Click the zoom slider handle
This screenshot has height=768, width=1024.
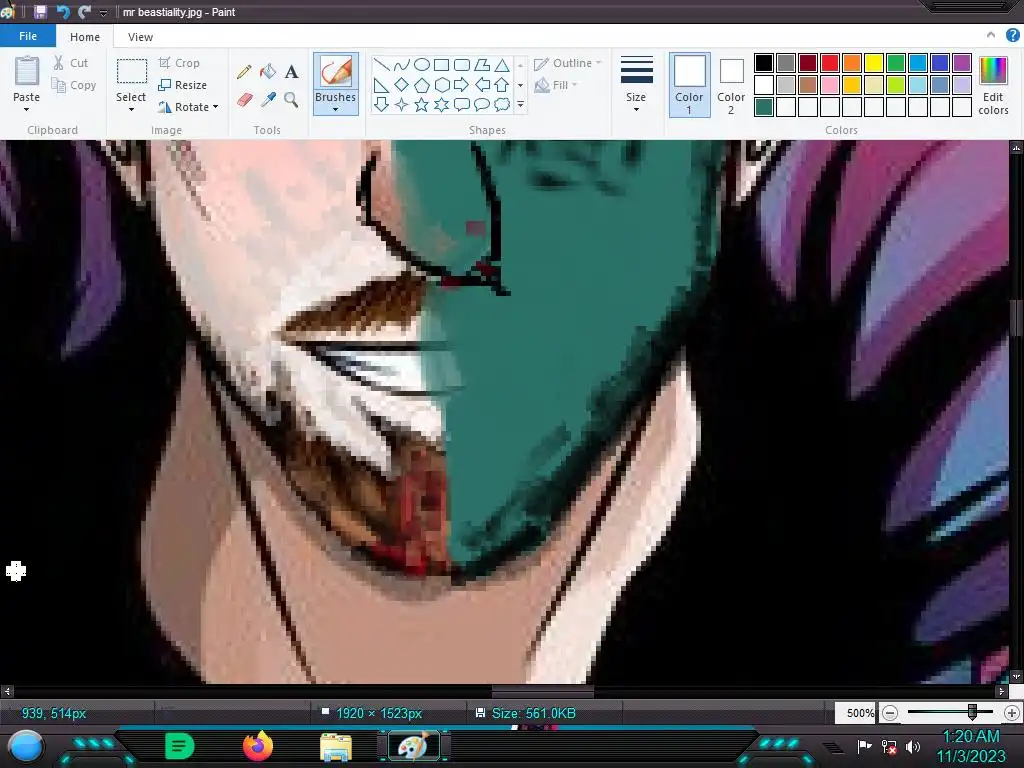[972, 712]
